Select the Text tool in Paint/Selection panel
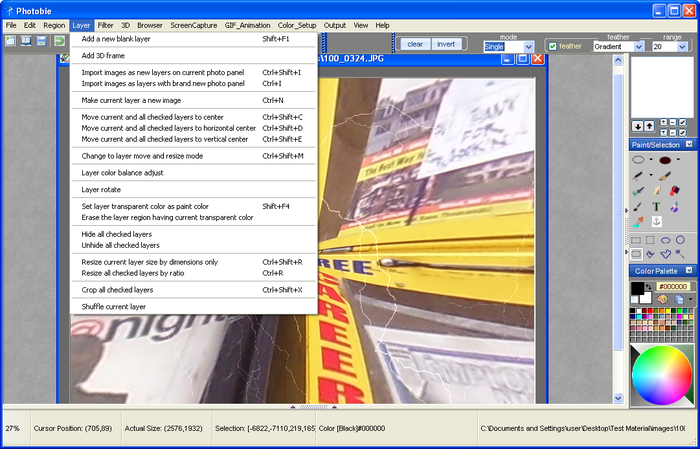The height and width of the screenshot is (449, 700). (x=656, y=206)
